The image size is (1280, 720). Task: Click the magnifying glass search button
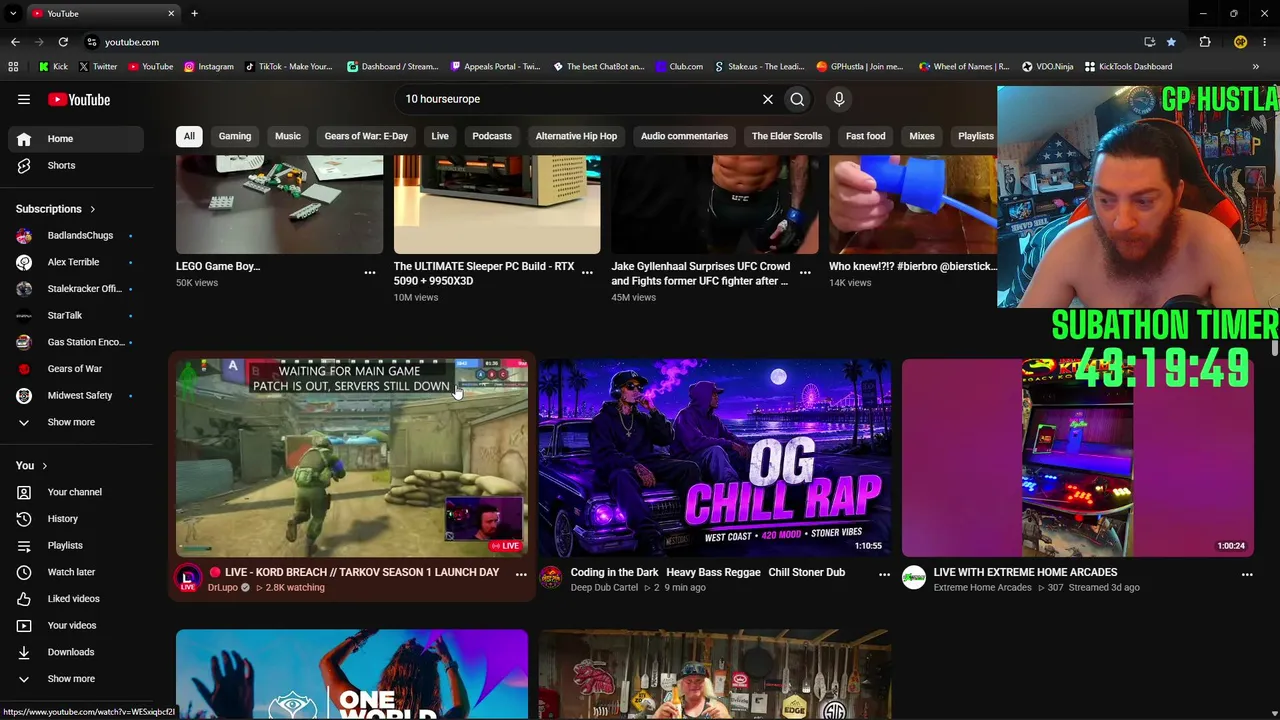(797, 99)
